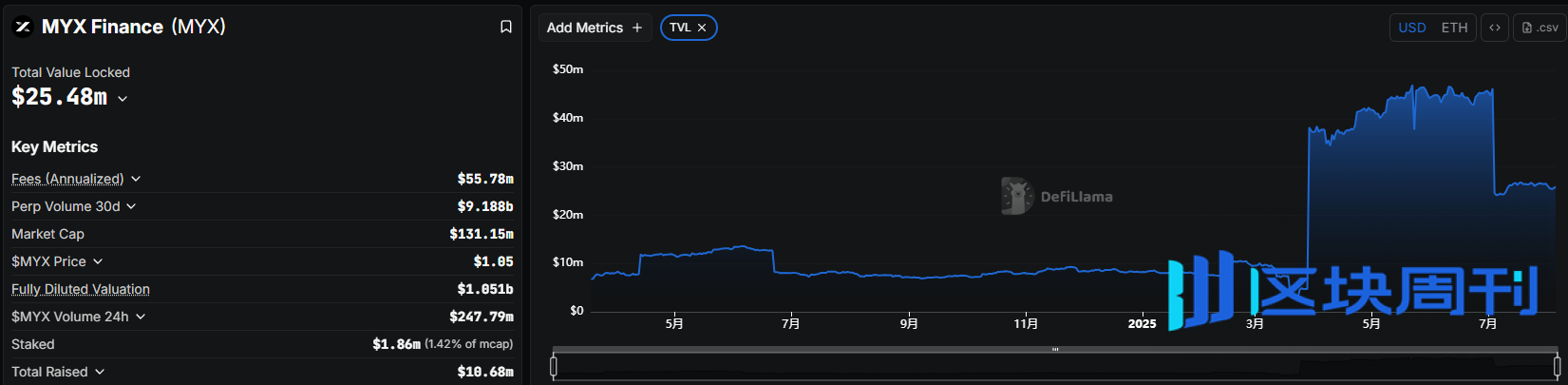The width and height of the screenshot is (1568, 385).
Task: Click the range slider center grip
Action: coord(1055,349)
